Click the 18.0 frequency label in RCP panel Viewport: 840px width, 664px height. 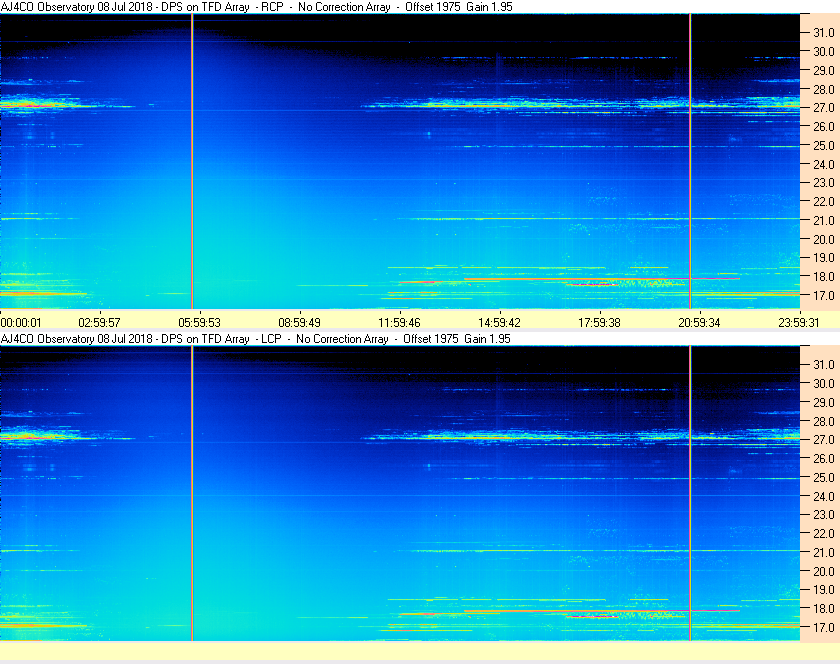click(x=824, y=277)
